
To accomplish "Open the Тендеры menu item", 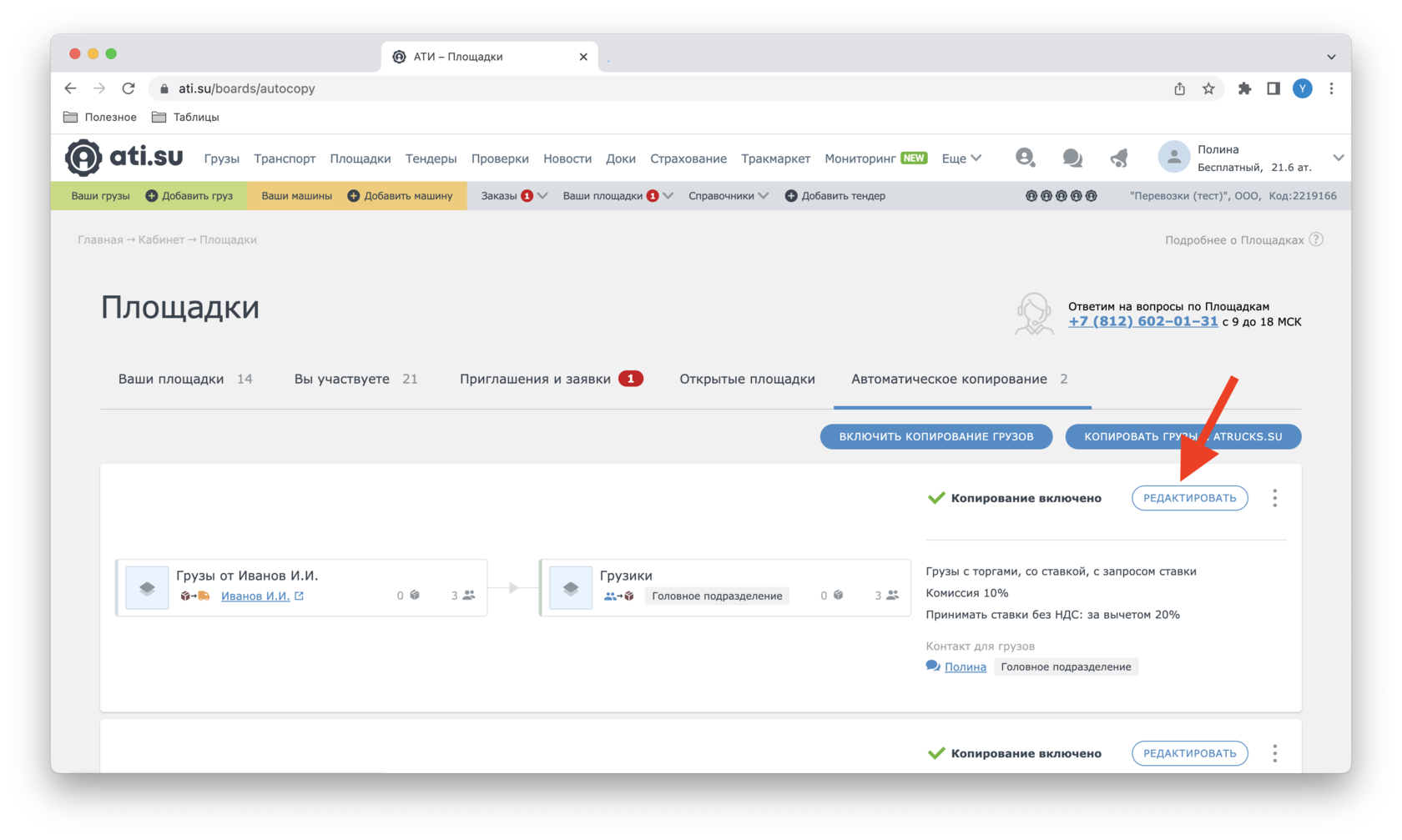I will tap(431, 158).
